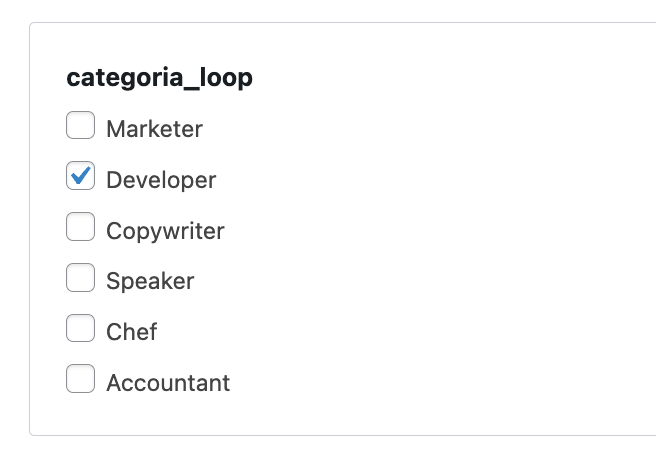Mark the square next to Chef
The height and width of the screenshot is (460, 656).
point(80,330)
